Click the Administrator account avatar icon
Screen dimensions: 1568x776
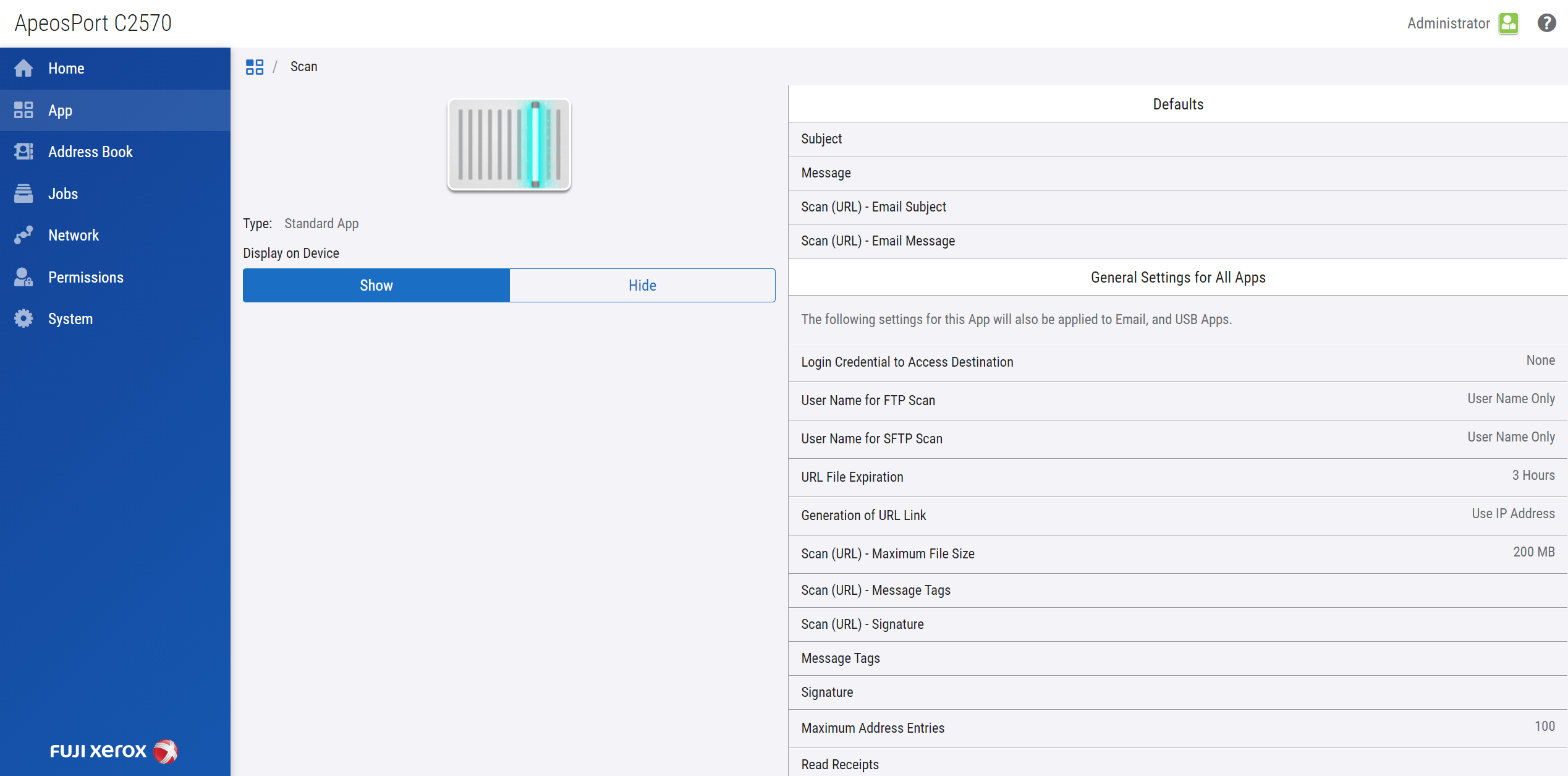pyautogui.click(x=1509, y=23)
